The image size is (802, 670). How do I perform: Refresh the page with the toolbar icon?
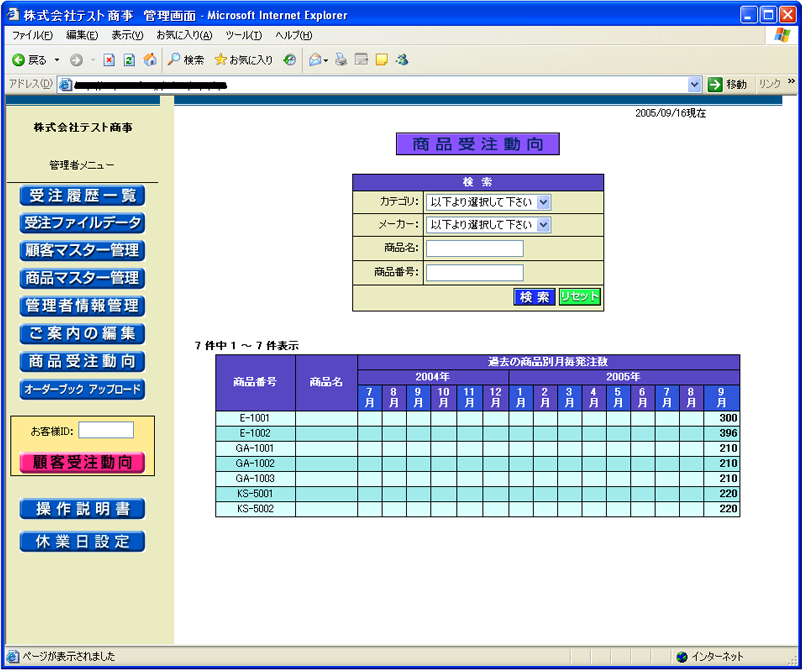[x=129, y=60]
